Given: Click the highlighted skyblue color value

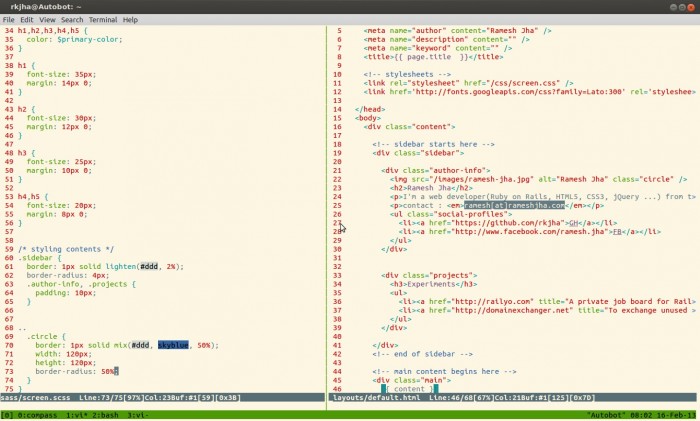Looking at the screenshot, I should (x=173, y=344).
